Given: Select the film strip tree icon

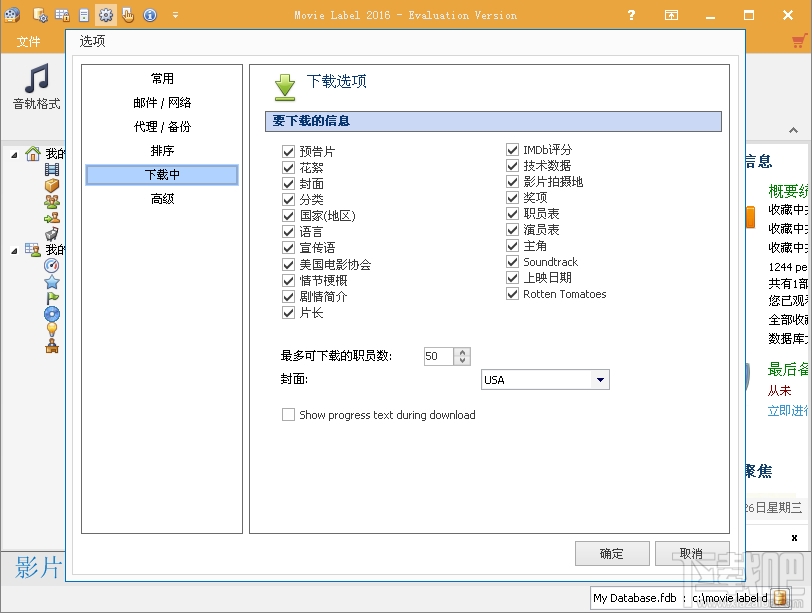Looking at the screenshot, I should click(x=52, y=169).
